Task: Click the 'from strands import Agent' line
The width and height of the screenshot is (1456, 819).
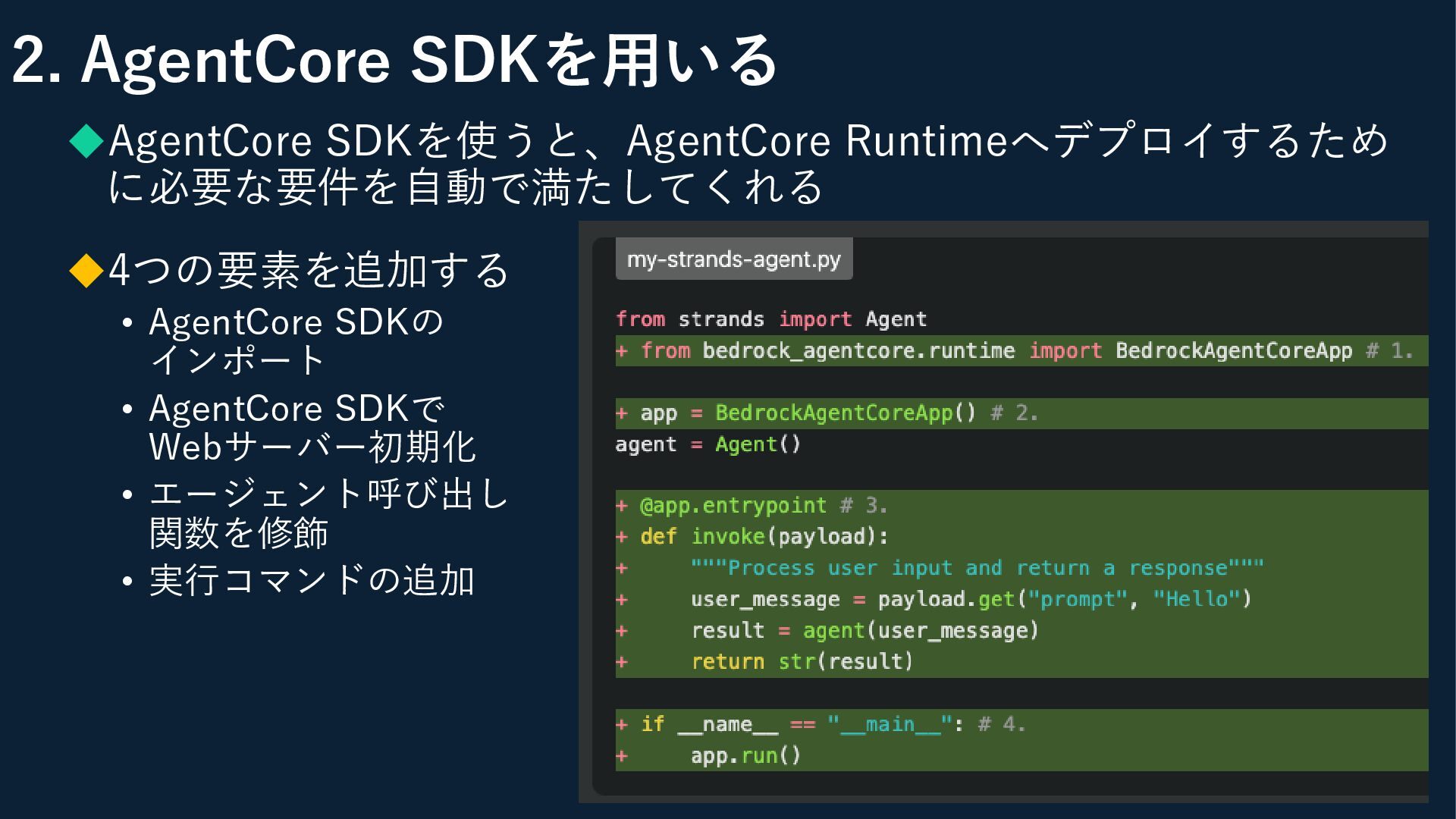Action: click(x=770, y=319)
